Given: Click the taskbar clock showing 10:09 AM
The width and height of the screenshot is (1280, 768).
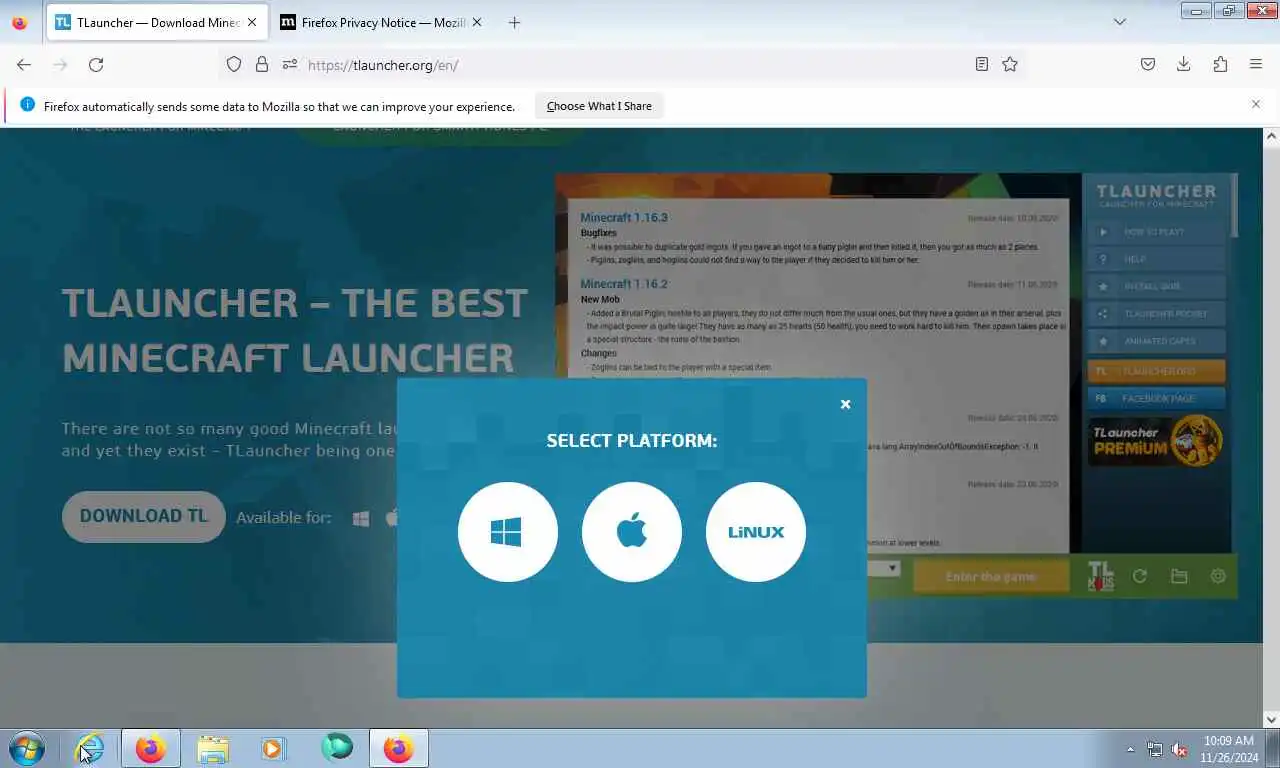Looking at the screenshot, I should pyautogui.click(x=1228, y=748).
